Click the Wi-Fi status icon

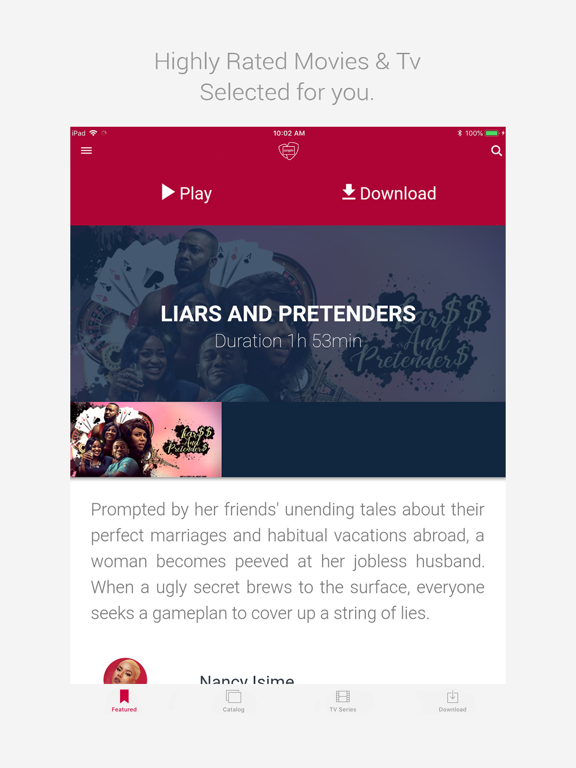(x=93, y=133)
